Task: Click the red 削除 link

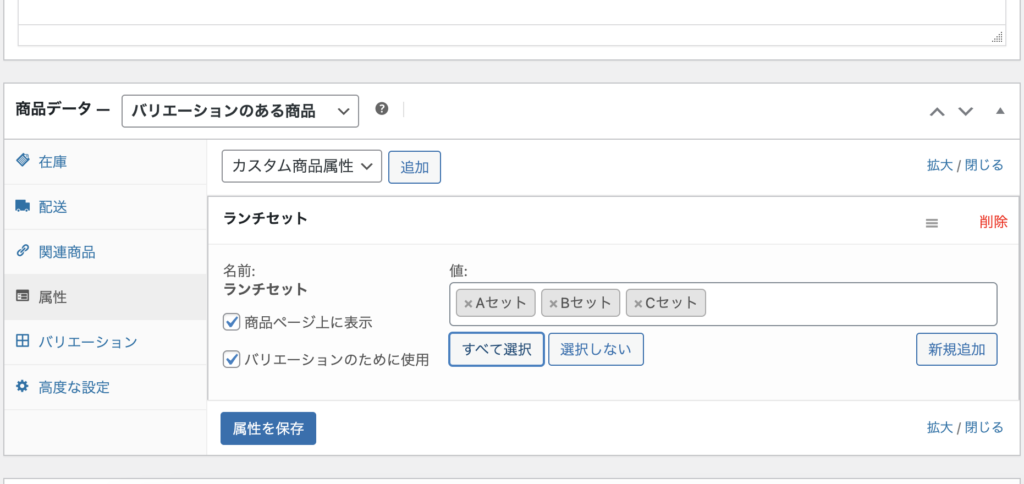Action: pos(993,222)
